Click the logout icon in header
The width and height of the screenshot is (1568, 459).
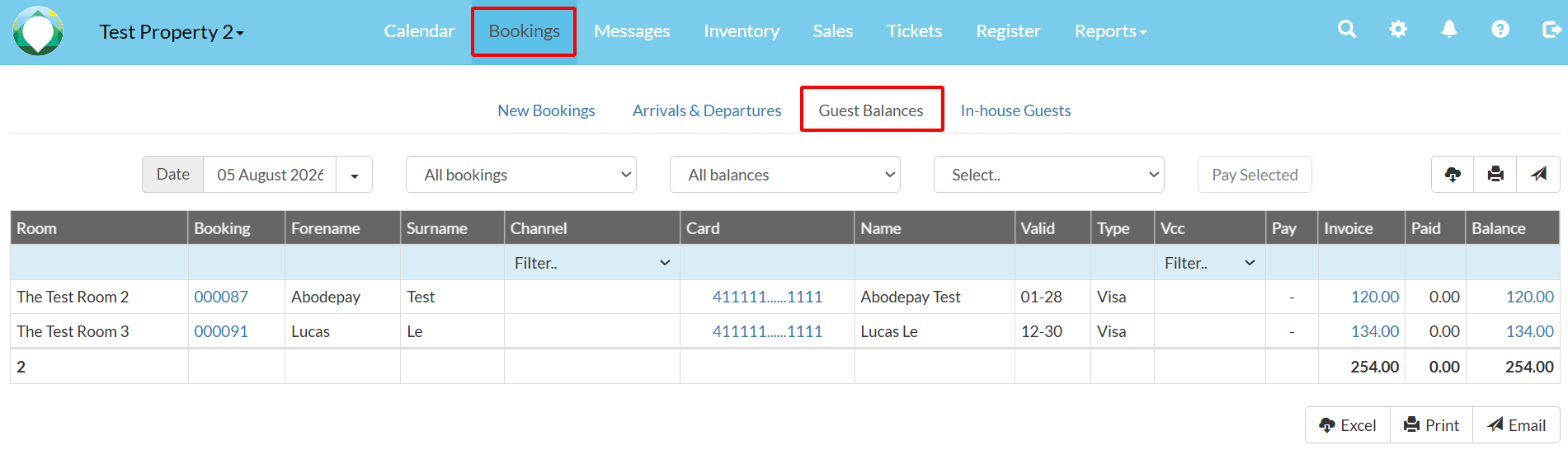tap(1552, 30)
